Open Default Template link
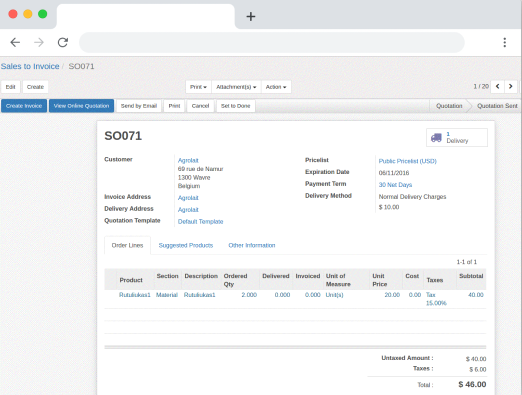522x395 pixels. (x=200, y=222)
